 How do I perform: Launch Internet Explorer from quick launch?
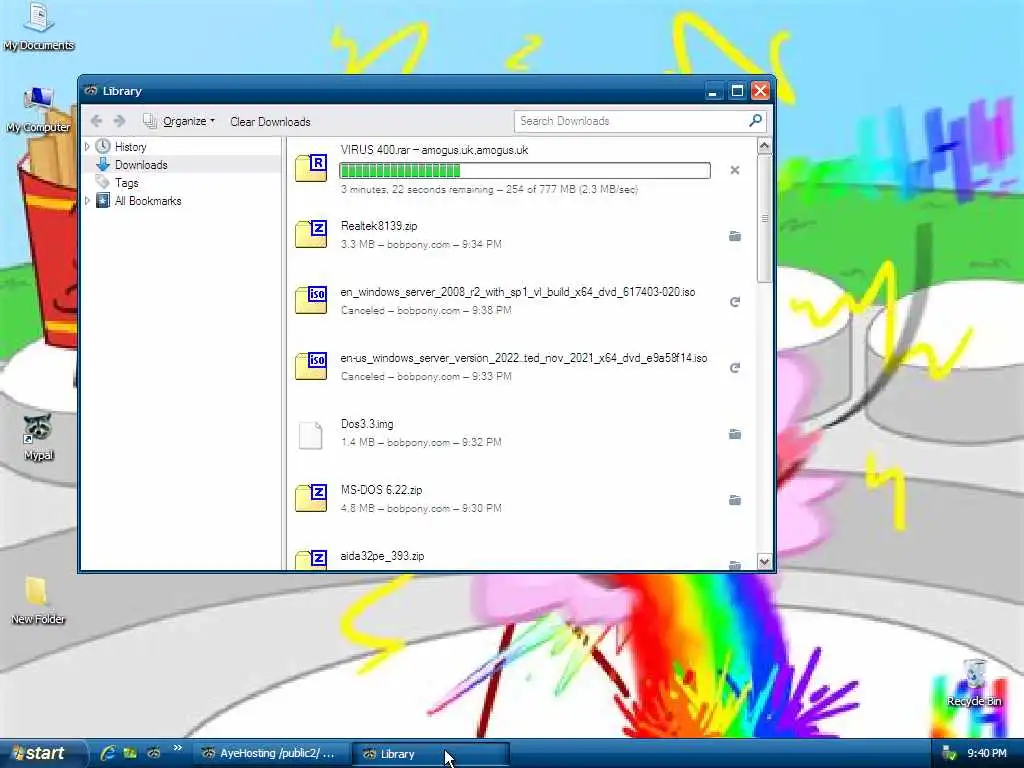coord(108,753)
